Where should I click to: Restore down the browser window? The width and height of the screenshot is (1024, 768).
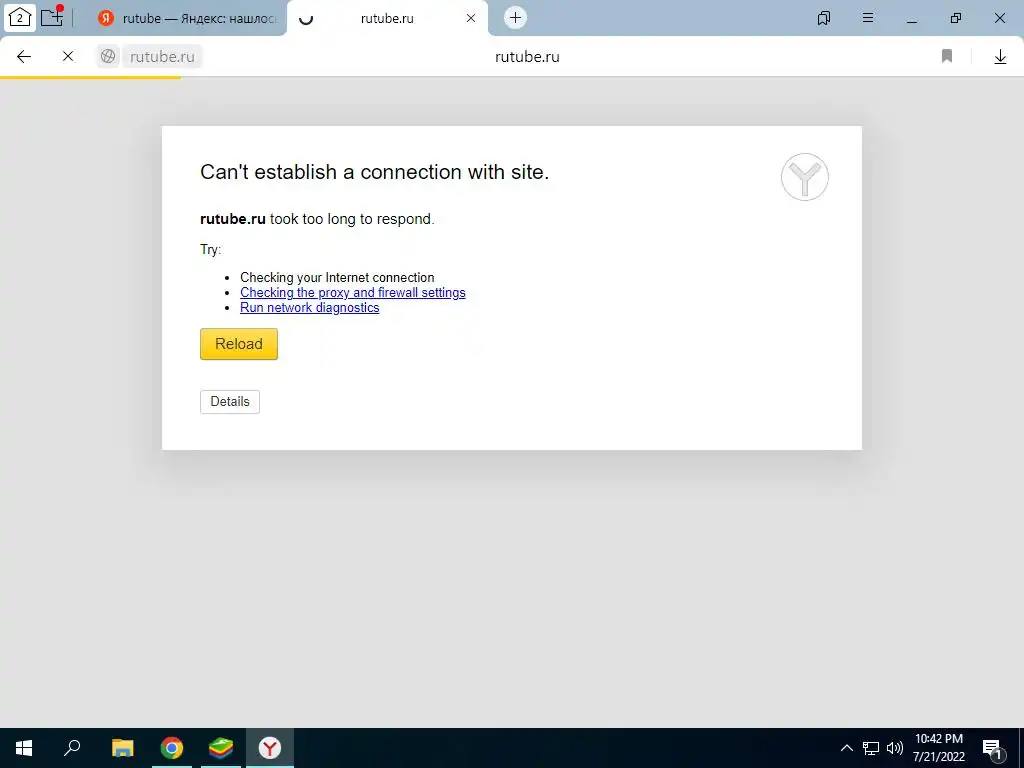pos(955,18)
